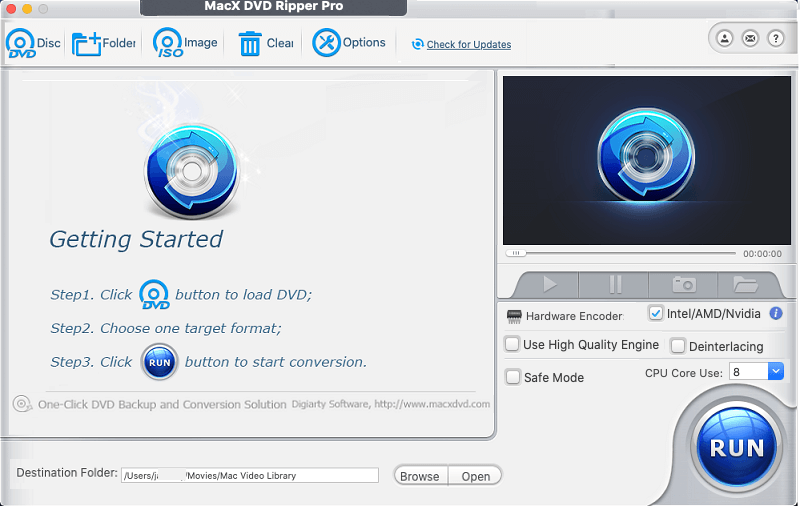Viewport: 800px width, 506px height.
Task: Enable Use High Quality Engine
Action: coord(512,344)
